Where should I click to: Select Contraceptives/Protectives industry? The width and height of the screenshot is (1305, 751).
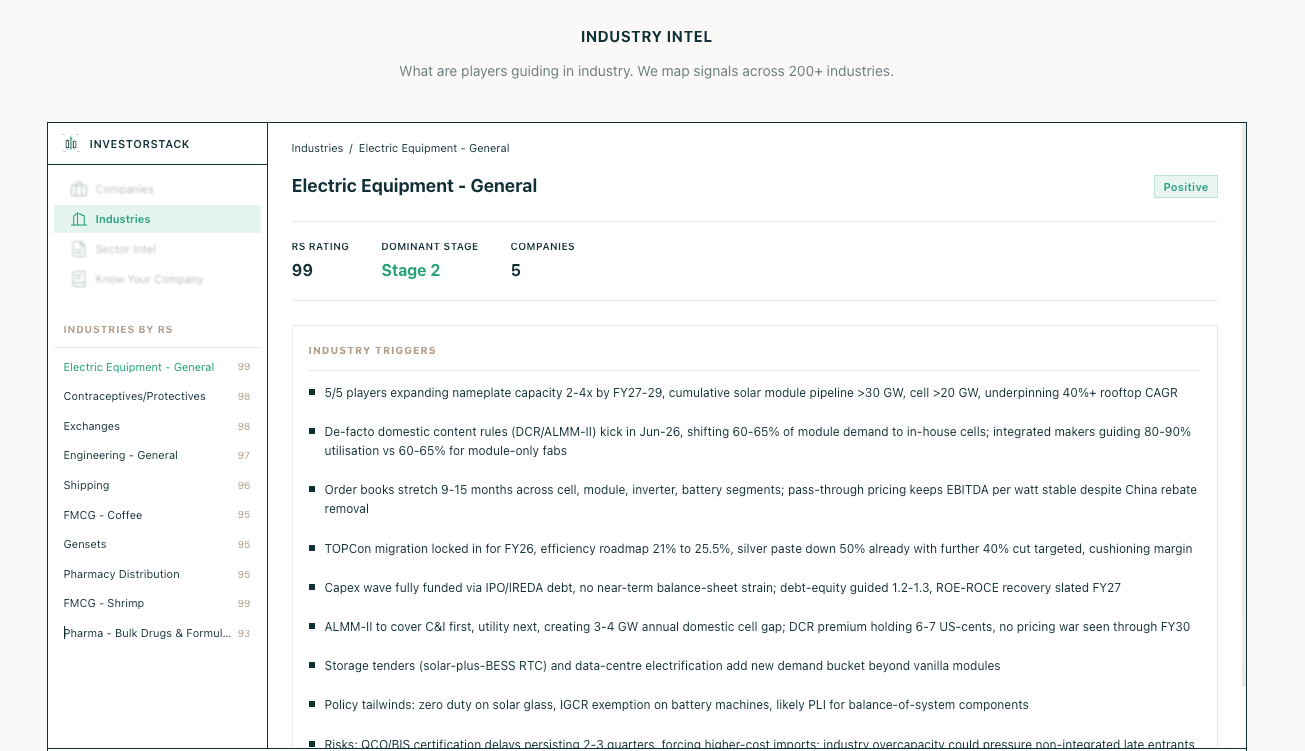point(157,396)
